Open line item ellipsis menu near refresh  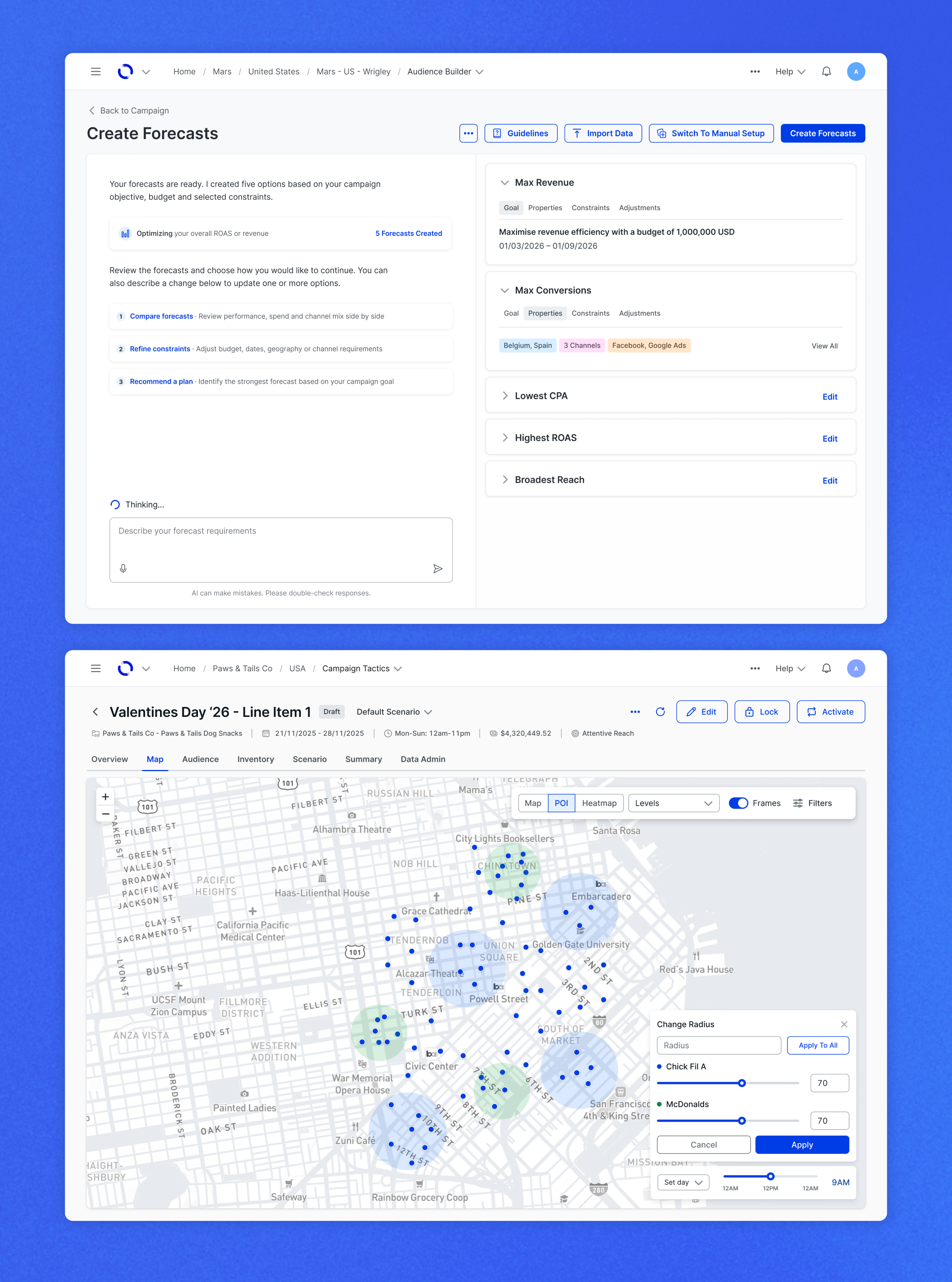tap(635, 712)
